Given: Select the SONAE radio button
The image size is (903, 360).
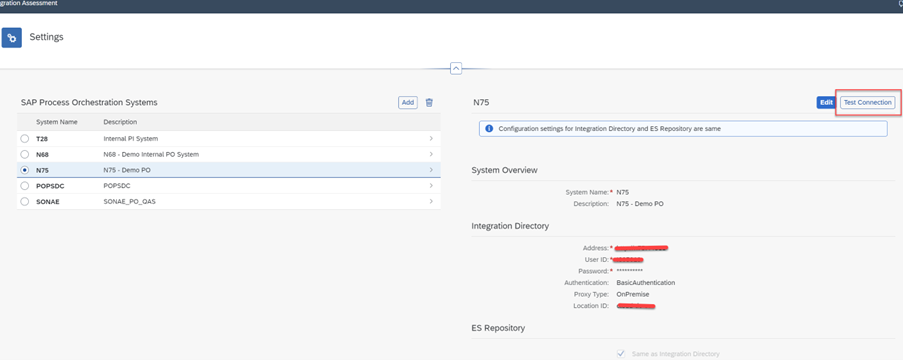Looking at the screenshot, I should click(24, 202).
